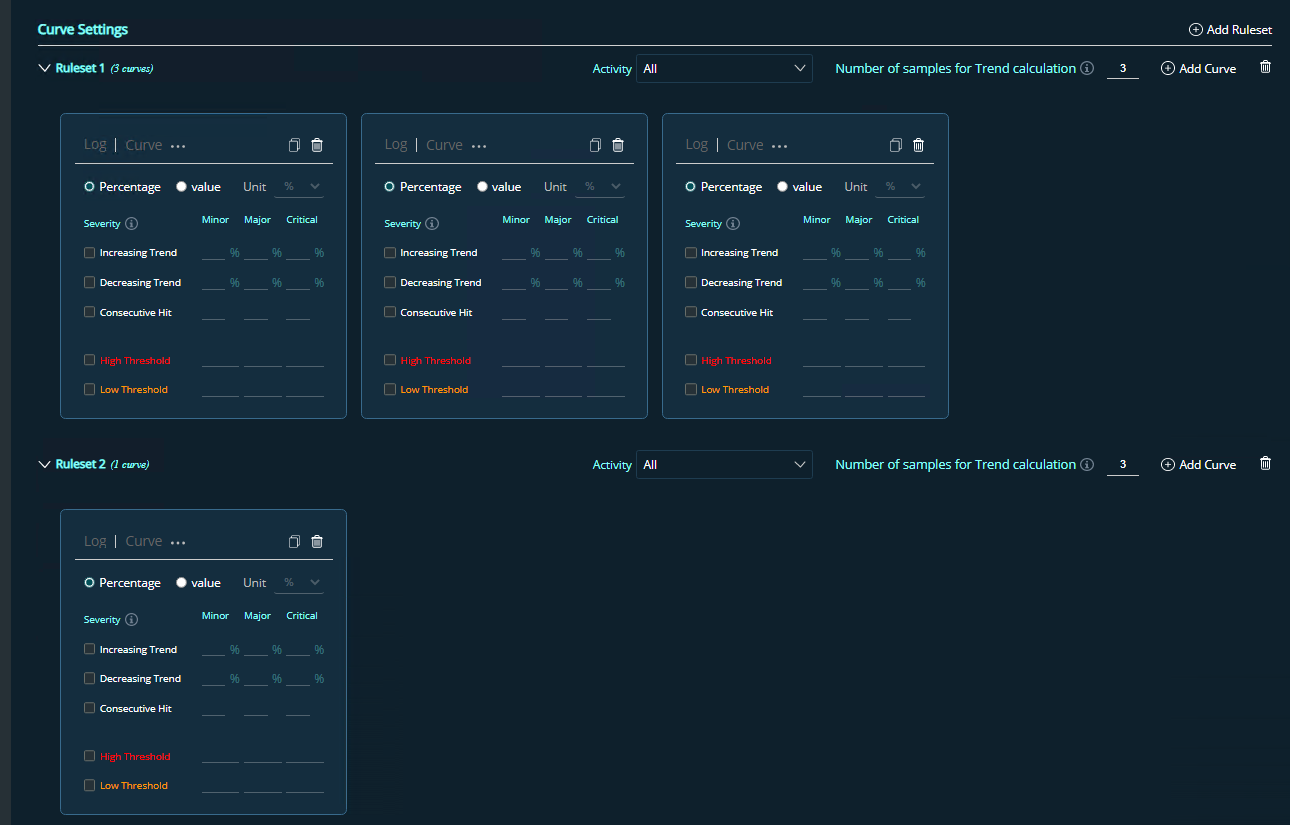This screenshot has width=1290, height=825.
Task: Click info icon beside Ruleset 1 trend samples label
Action: point(1087,69)
